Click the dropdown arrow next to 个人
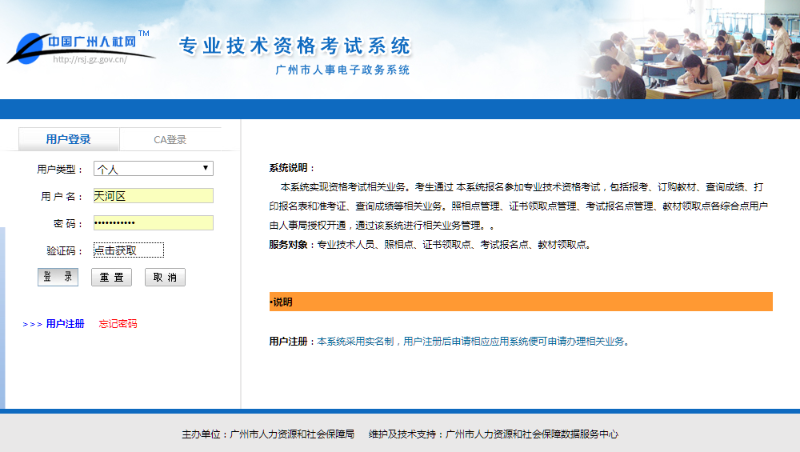 coord(206,169)
